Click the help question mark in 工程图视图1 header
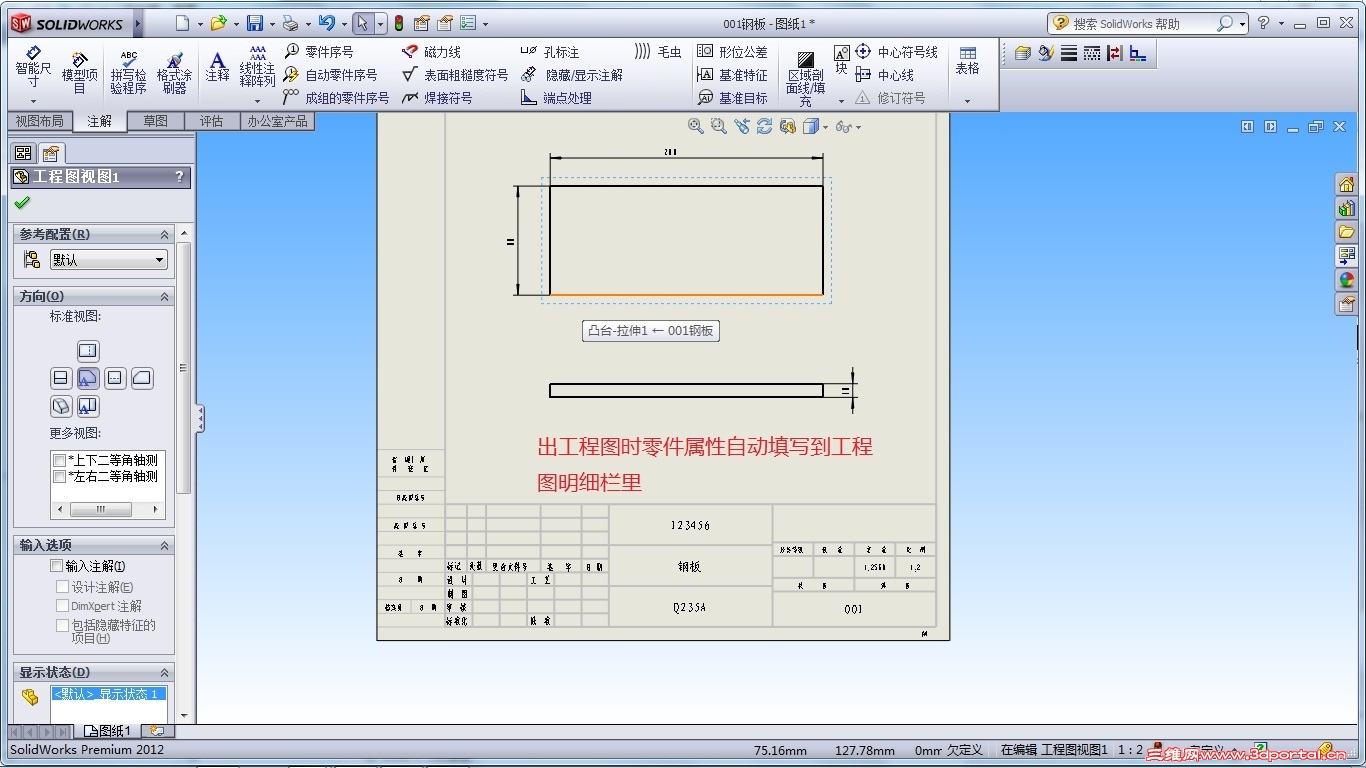1366x768 pixels. pyautogui.click(x=180, y=177)
